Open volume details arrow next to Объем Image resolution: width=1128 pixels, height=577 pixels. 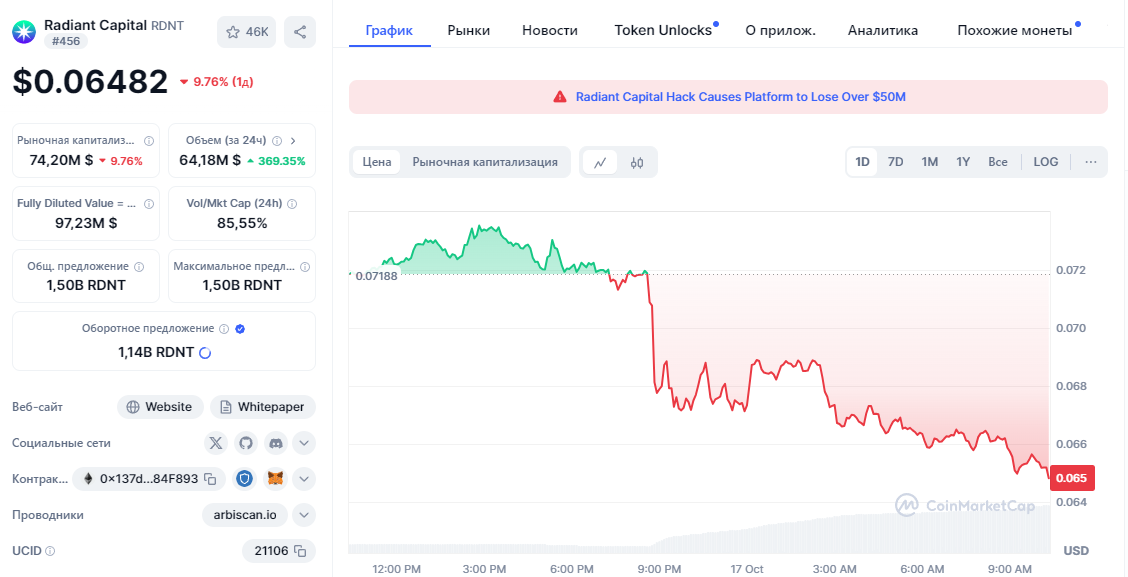(x=293, y=140)
